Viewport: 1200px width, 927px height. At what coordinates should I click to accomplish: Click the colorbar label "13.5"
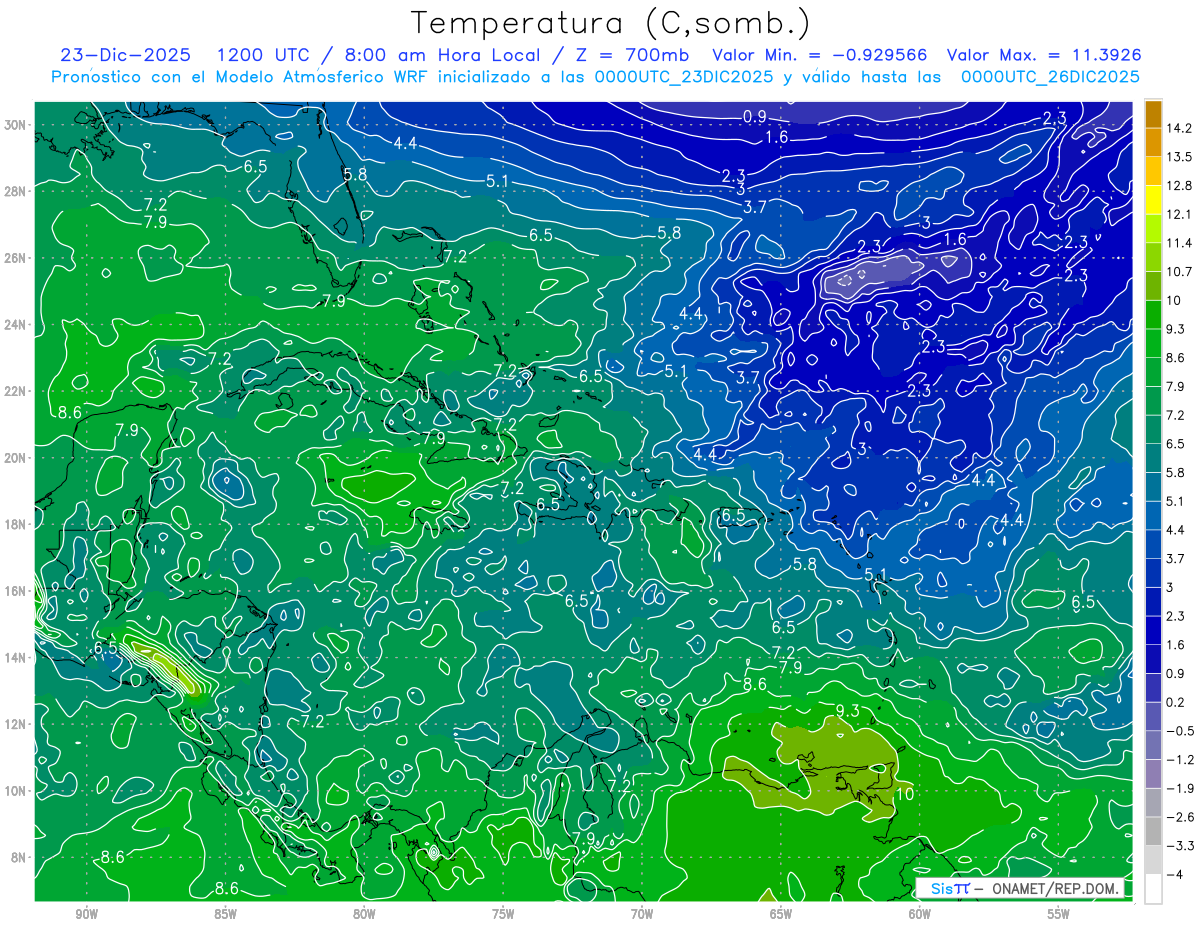pos(1179,157)
